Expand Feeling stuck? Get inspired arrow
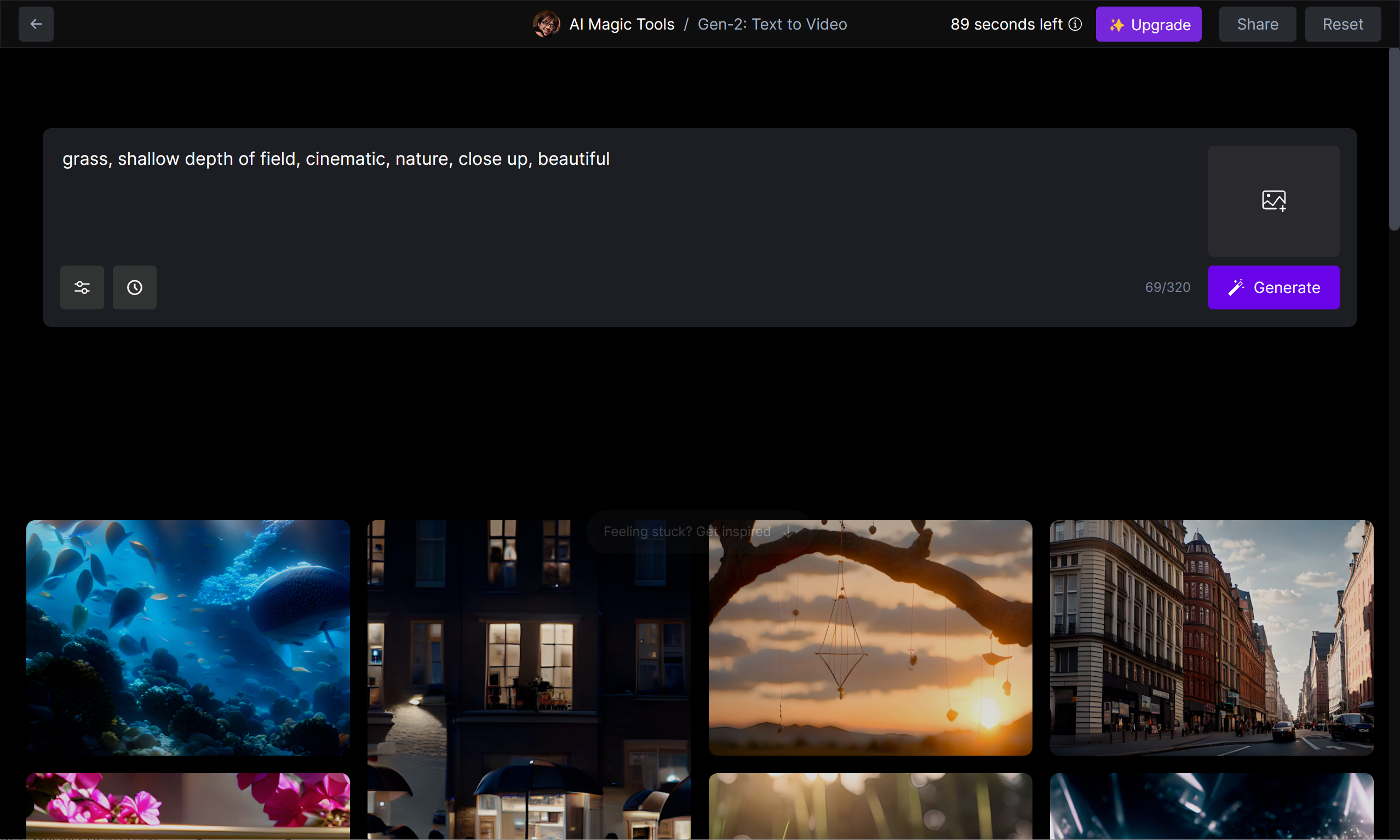Screen dimensions: 1400x840 (788, 532)
